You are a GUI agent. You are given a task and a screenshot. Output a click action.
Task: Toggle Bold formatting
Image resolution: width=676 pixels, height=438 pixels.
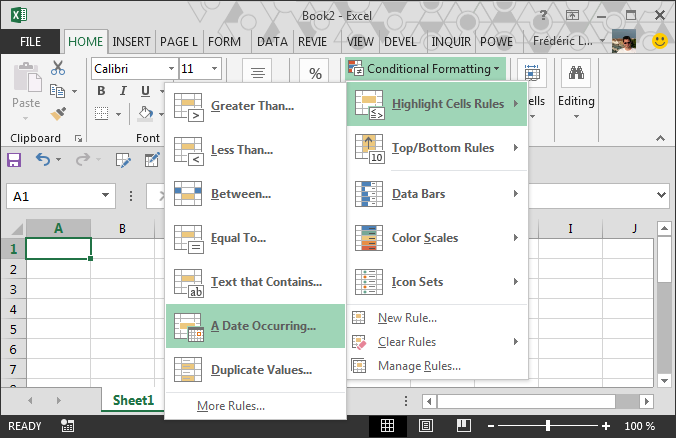click(x=102, y=91)
